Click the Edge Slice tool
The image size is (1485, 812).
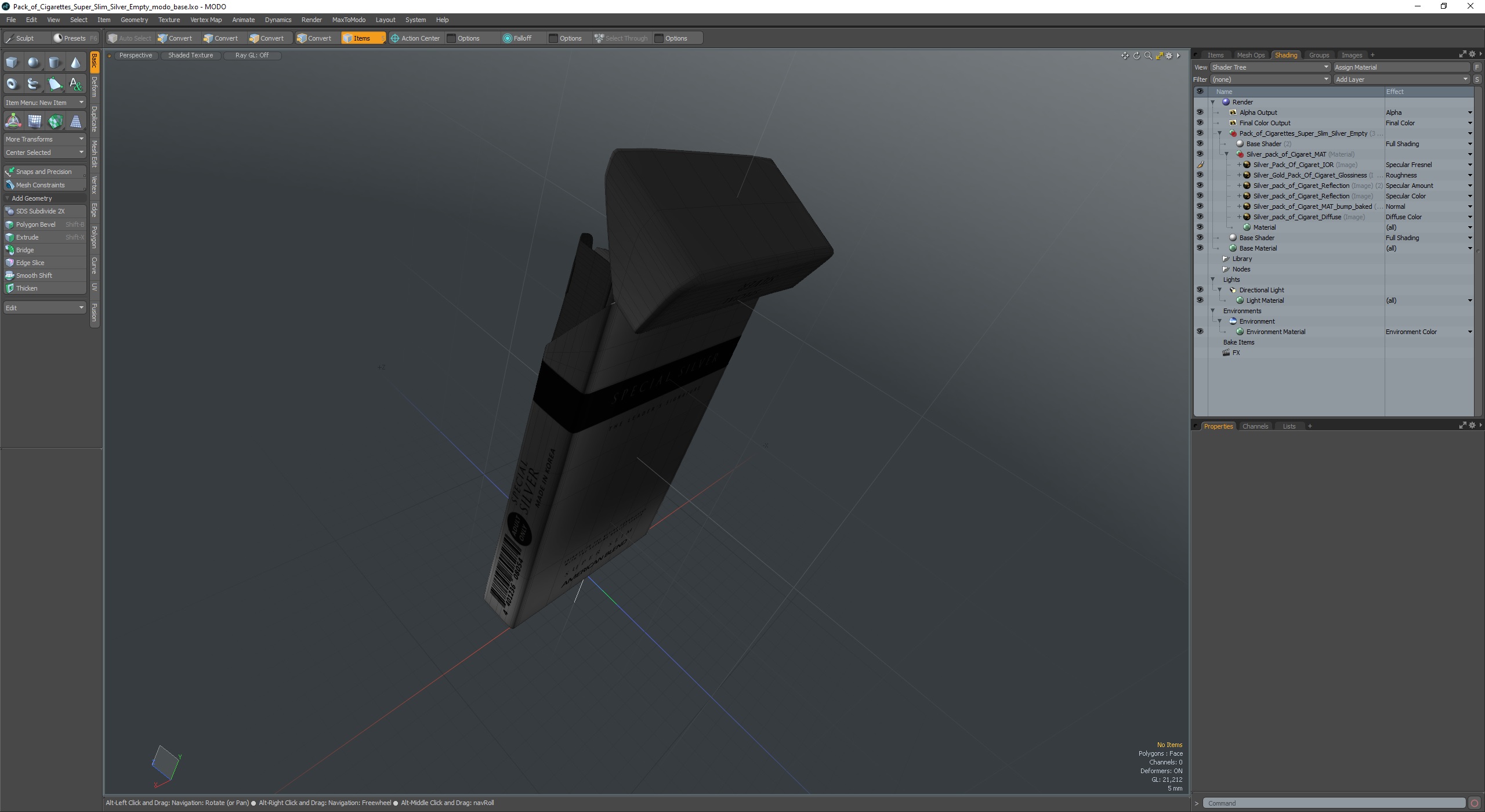click(x=45, y=263)
